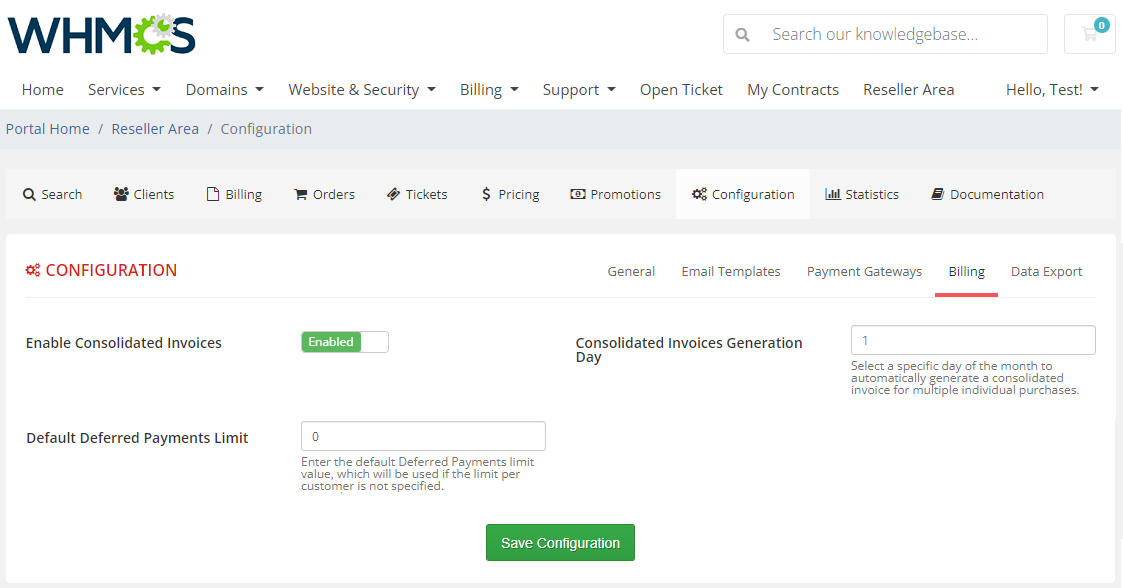1123x588 pixels.
Task: Go to Home in top menu
Action: pyautogui.click(x=42, y=90)
